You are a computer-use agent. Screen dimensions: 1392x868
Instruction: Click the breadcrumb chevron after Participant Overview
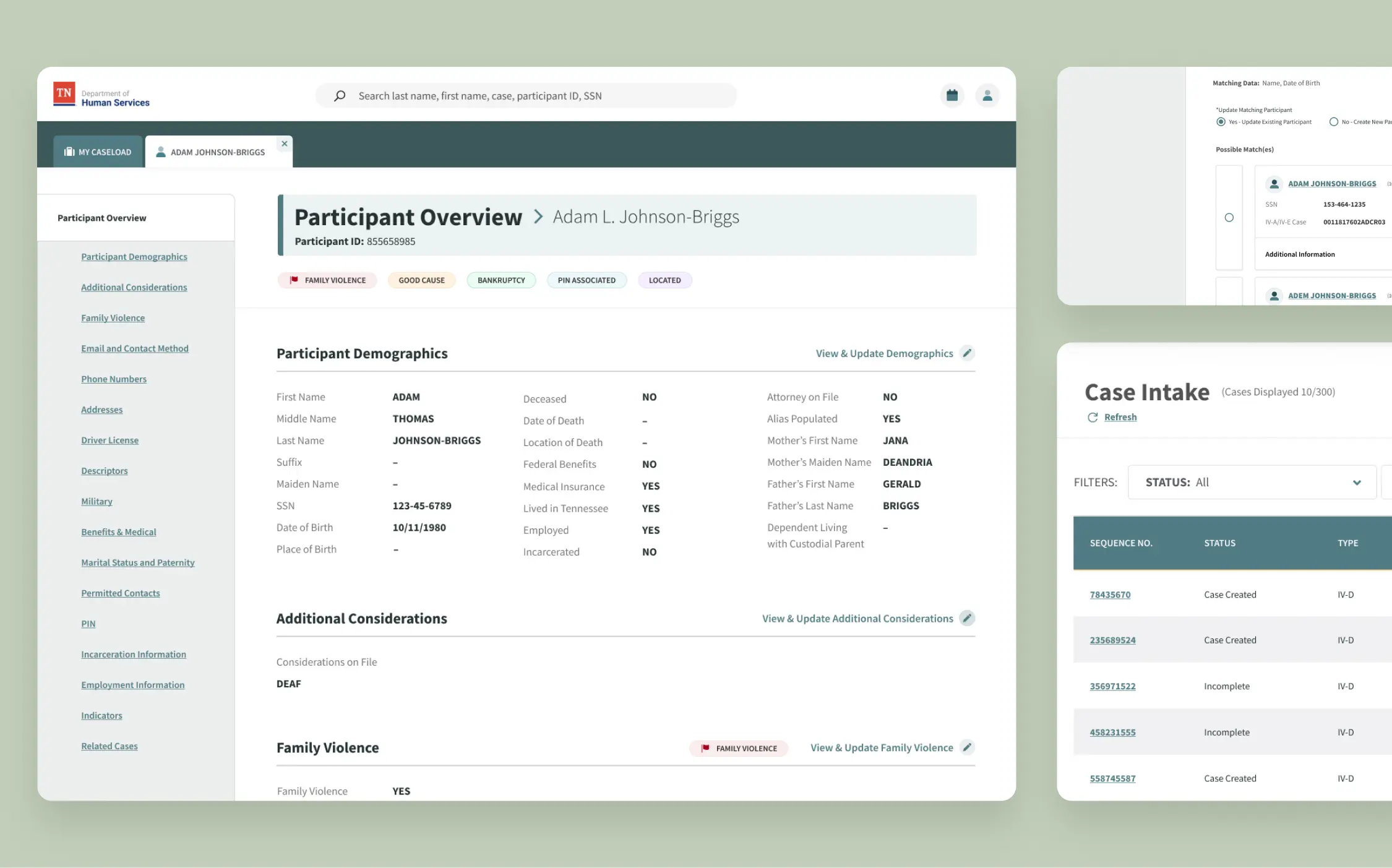pyautogui.click(x=538, y=217)
